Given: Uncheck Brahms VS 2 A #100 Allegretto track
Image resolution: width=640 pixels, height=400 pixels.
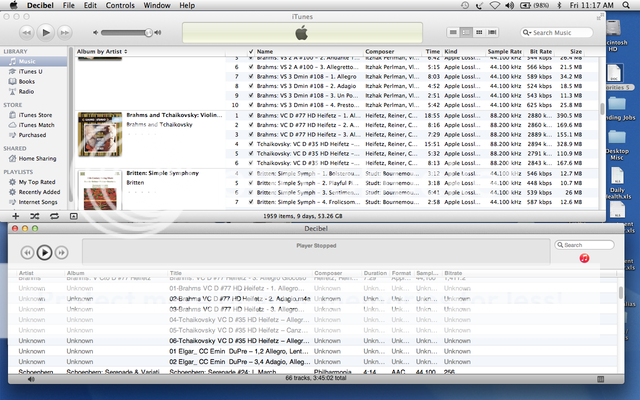Looking at the screenshot, I should (x=251, y=67).
